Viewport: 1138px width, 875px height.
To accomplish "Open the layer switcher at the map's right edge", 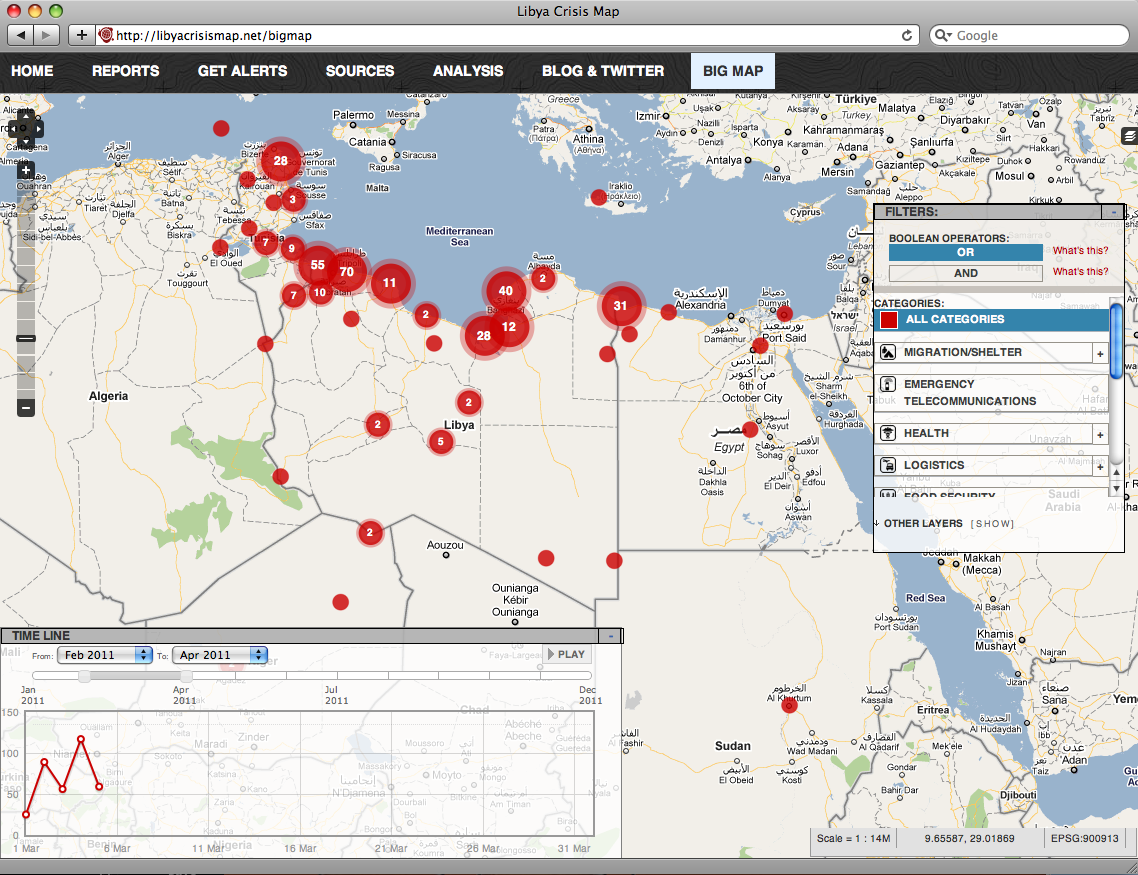I will (x=1129, y=136).
